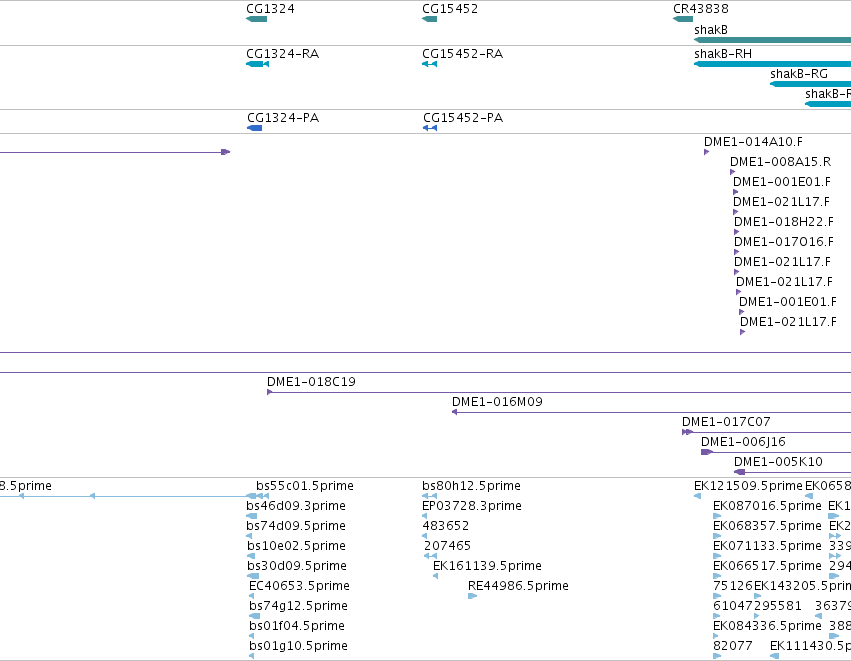Select transcript label CG1324-RA
This screenshot has width=851, height=661.
[282, 54]
